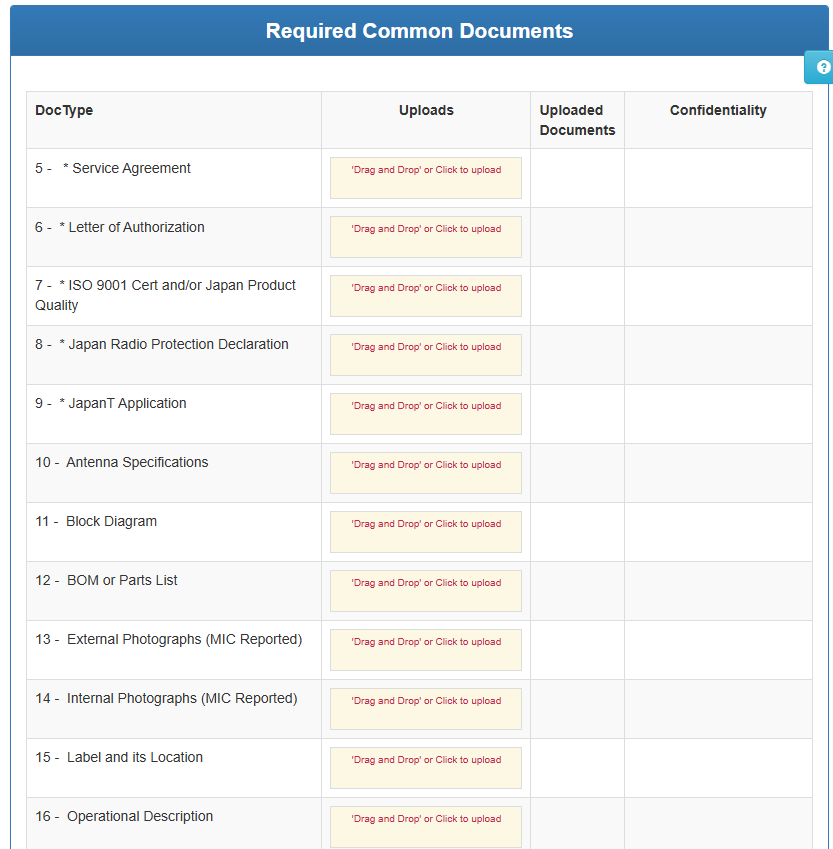Upload Label and its Location document
The height and width of the screenshot is (849, 833).
click(x=426, y=768)
